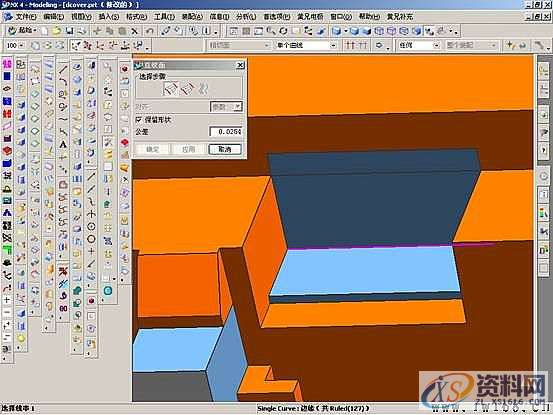This screenshot has height=415, width=553.
Task: Click the '00' toolbar icon
Action: click(63, 309)
